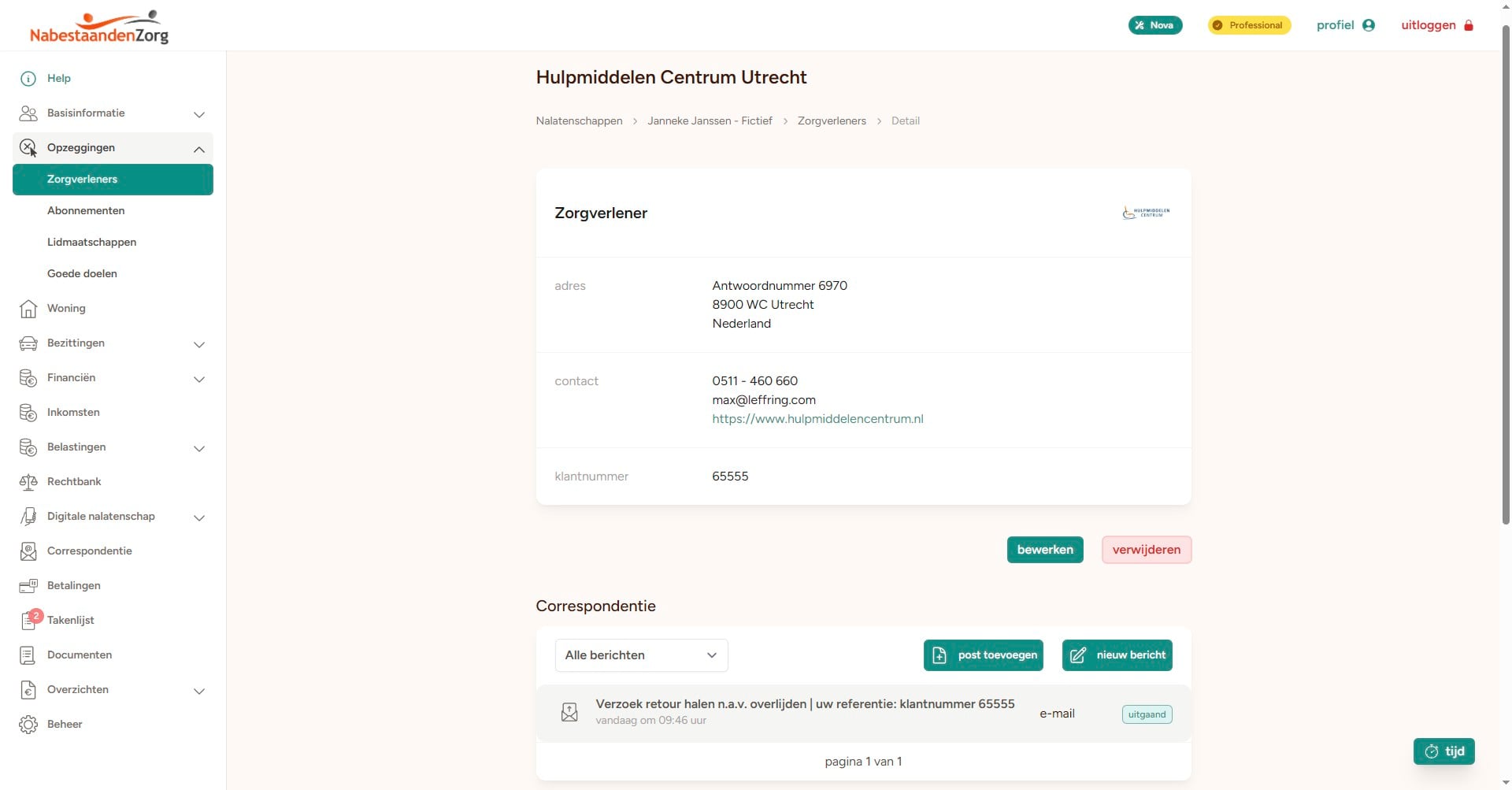The width and height of the screenshot is (1512, 790).
Task: Click the Correspondentie envelope icon in sidebar
Action: coord(28,551)
